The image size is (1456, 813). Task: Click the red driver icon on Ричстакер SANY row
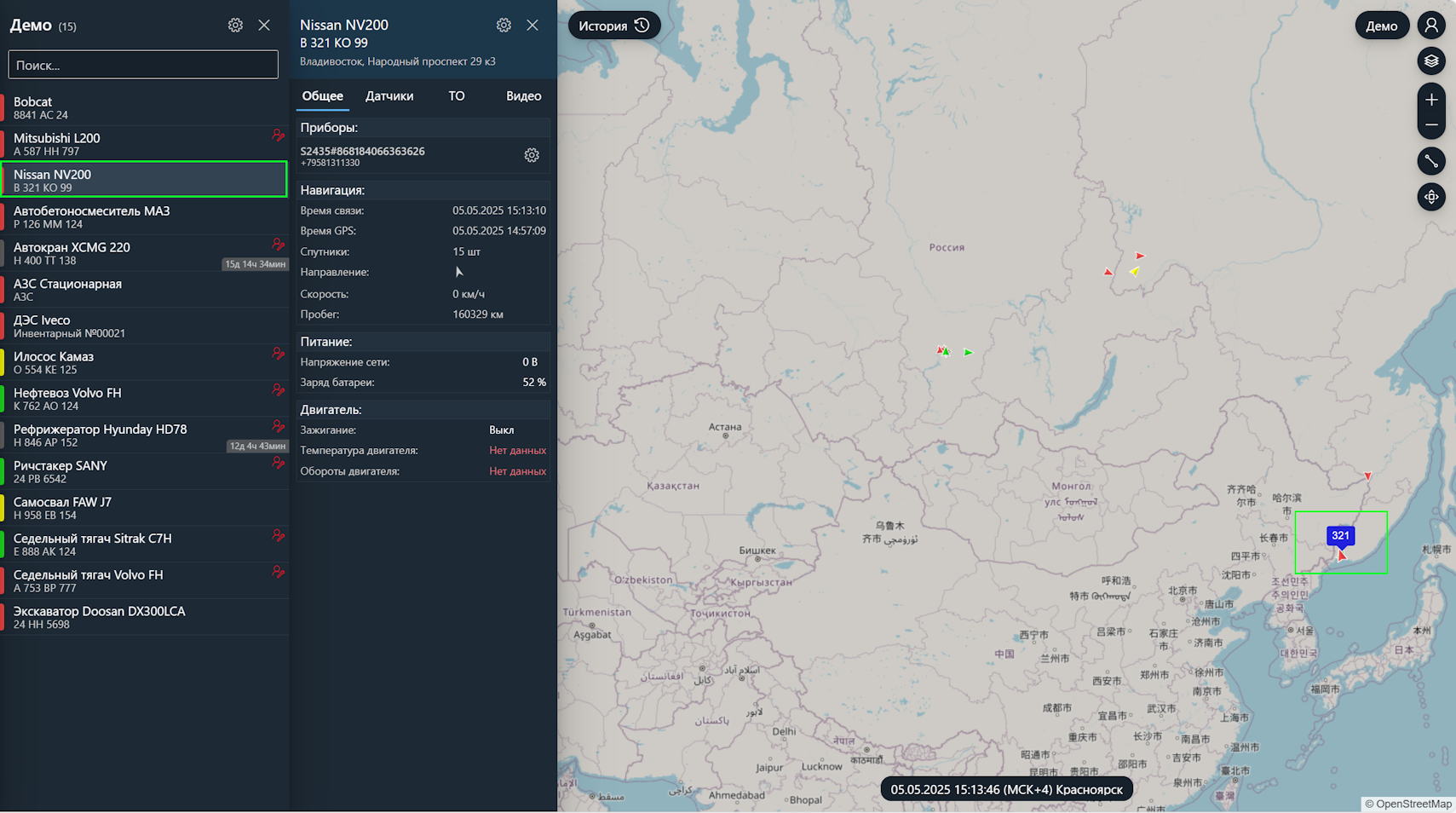pyautogui.click(x=278, y=463)
